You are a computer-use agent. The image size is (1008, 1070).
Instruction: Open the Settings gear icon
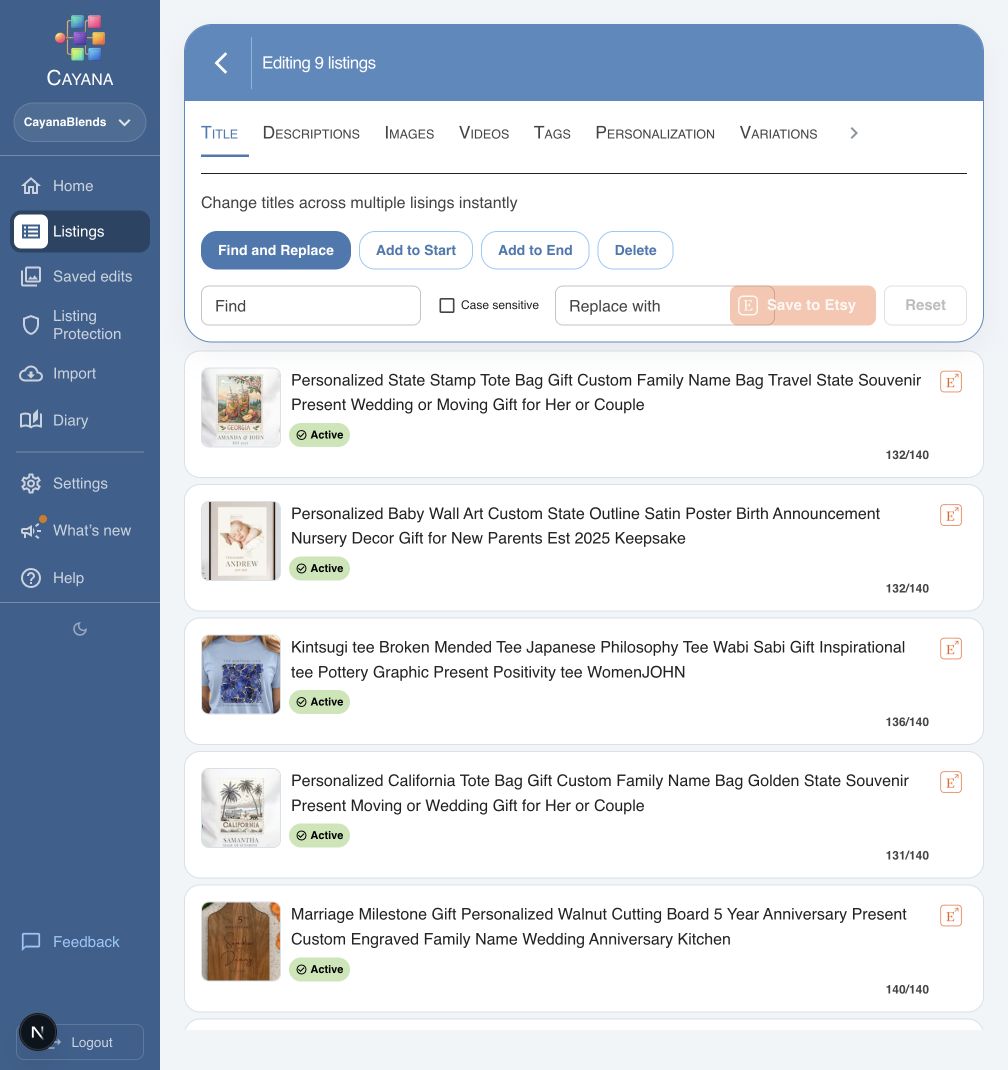point(31,483)
